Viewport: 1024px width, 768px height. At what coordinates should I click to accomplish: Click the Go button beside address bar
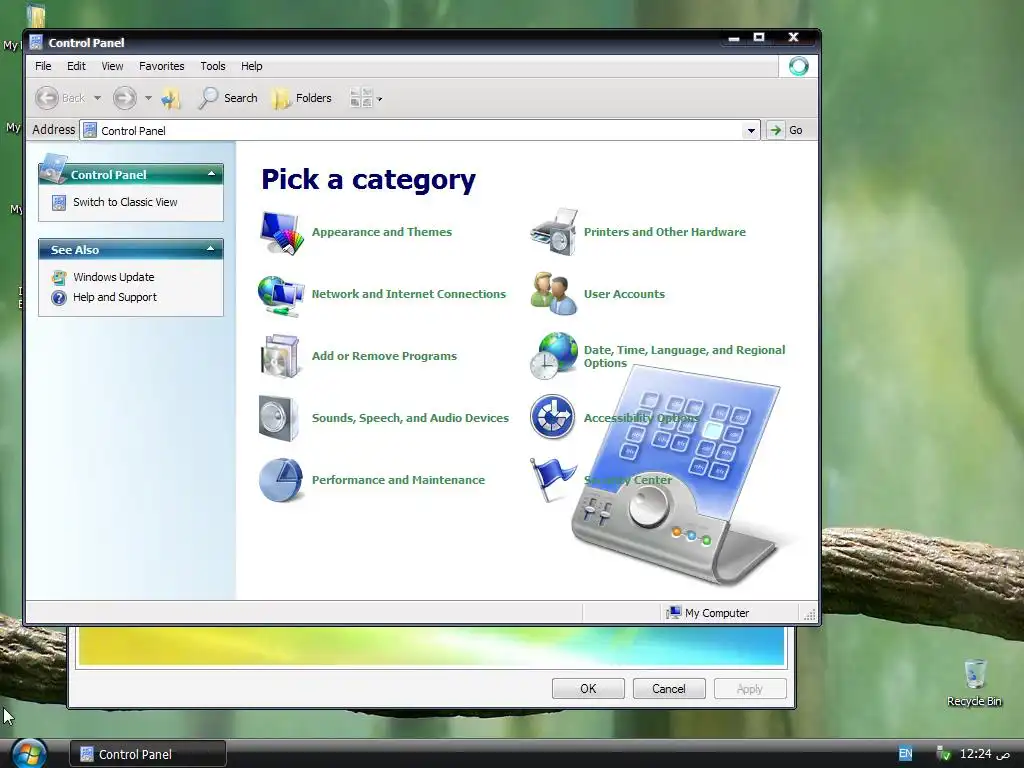786,130
